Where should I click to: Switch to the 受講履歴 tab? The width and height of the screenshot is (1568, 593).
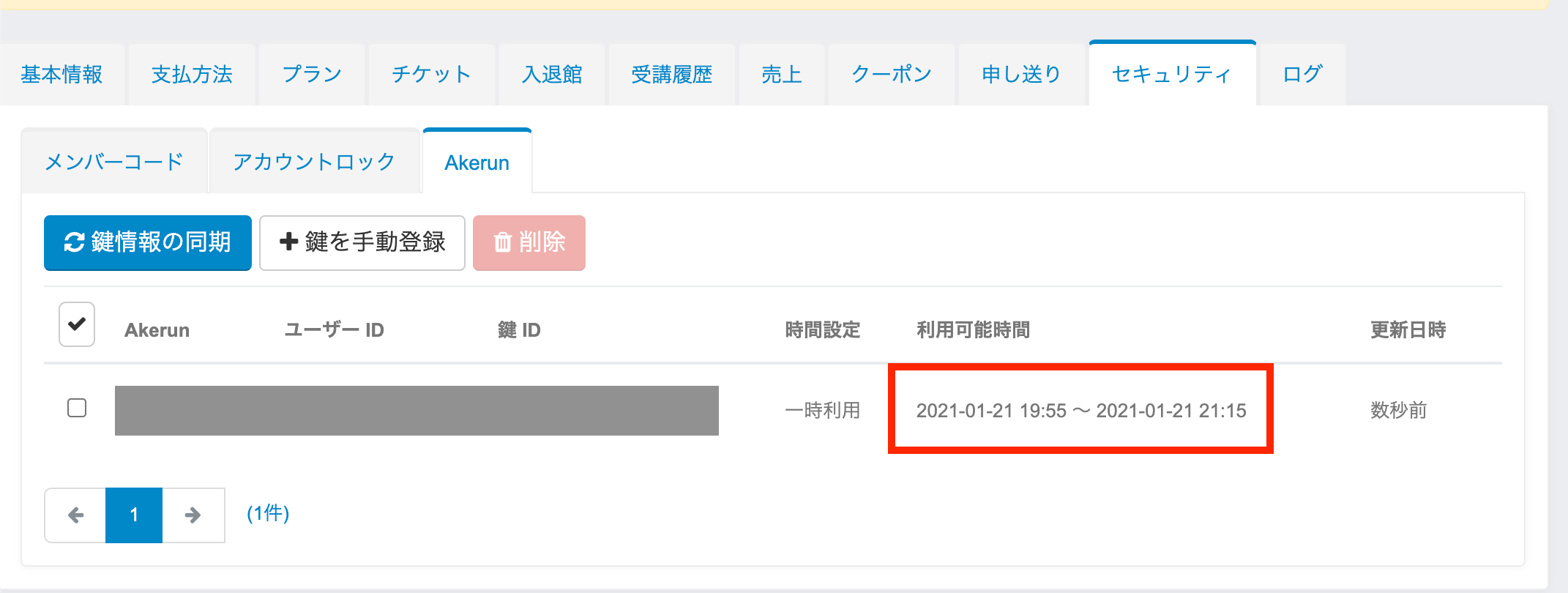point(672,75)
